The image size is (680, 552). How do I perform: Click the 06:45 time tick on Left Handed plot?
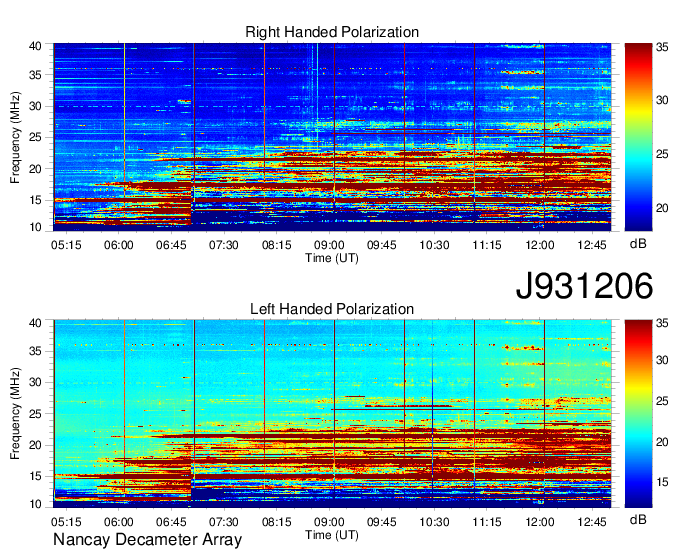[171, 522]
